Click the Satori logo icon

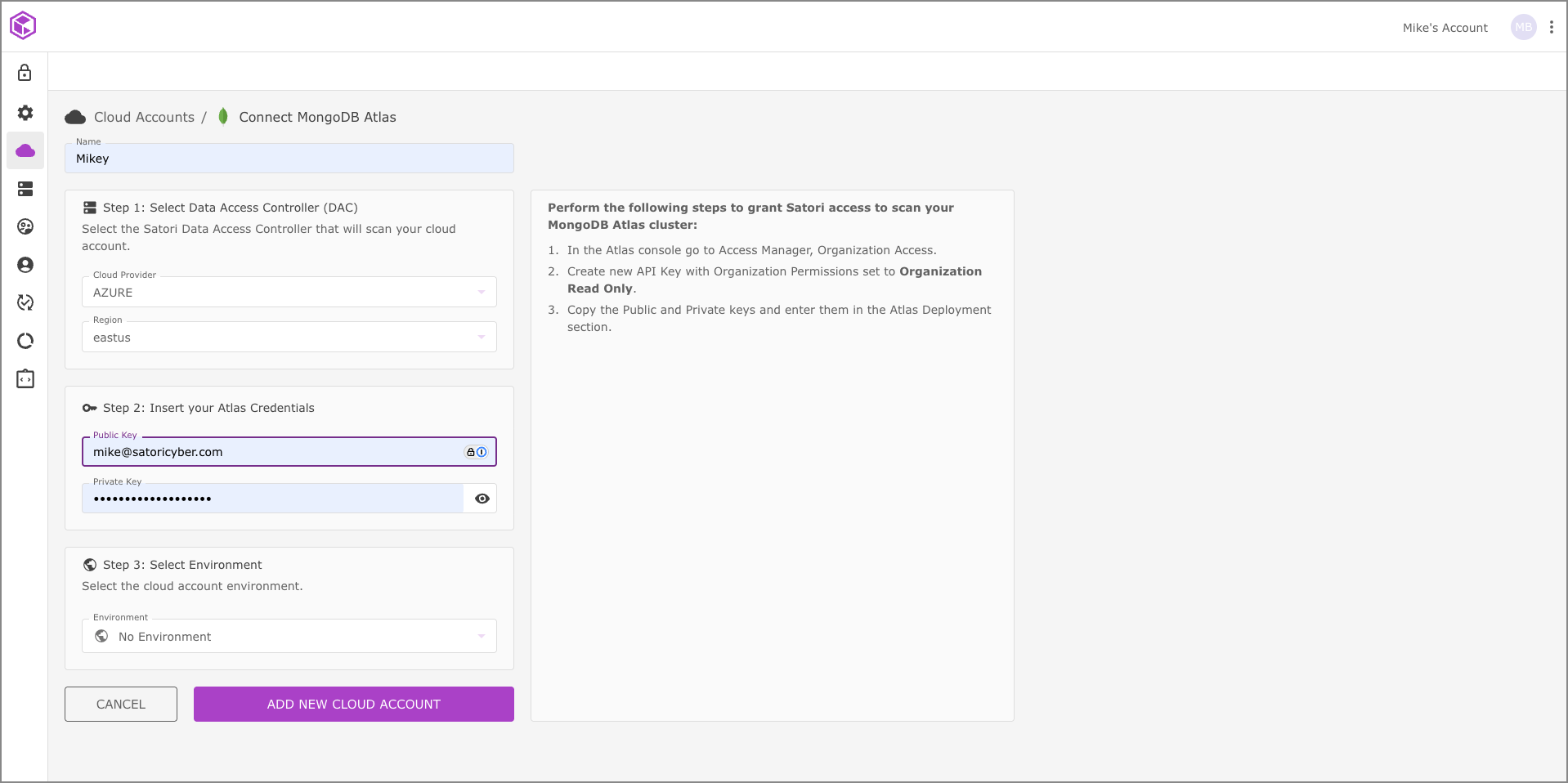coord(23,25)
